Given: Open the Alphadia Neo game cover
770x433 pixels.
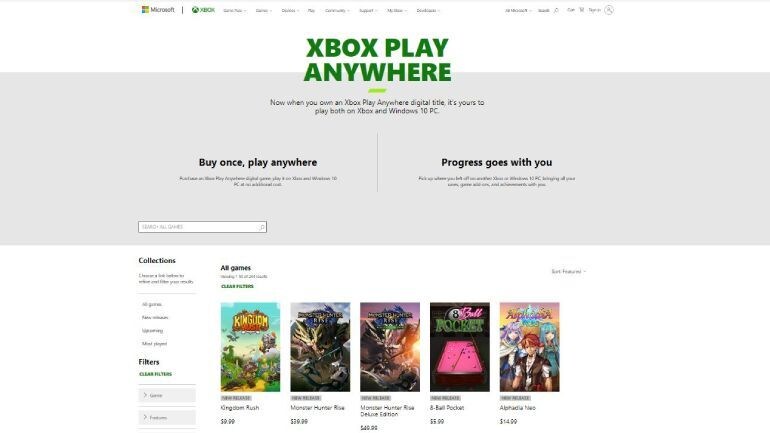Looking at the screenshot, I should coord(529,347).
